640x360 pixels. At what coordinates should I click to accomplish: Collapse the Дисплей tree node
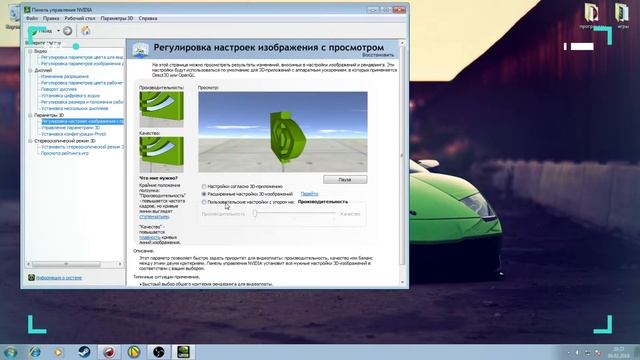click(30, 71)
